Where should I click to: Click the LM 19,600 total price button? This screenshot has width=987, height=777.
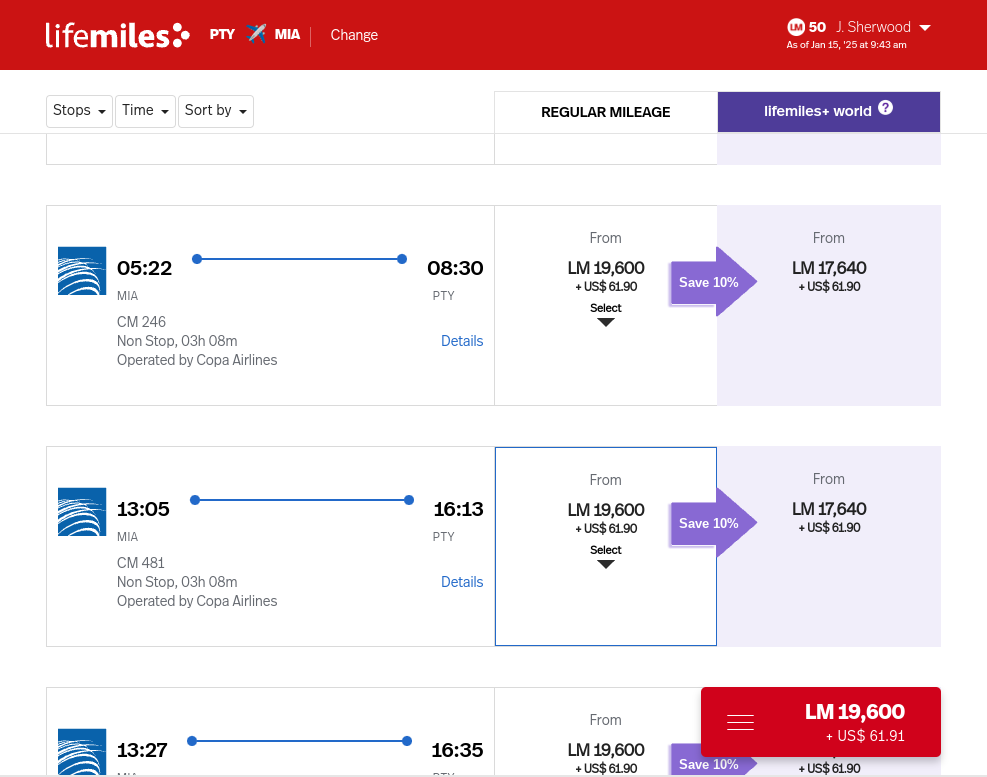pyautogui.click(x=821, y=722)
